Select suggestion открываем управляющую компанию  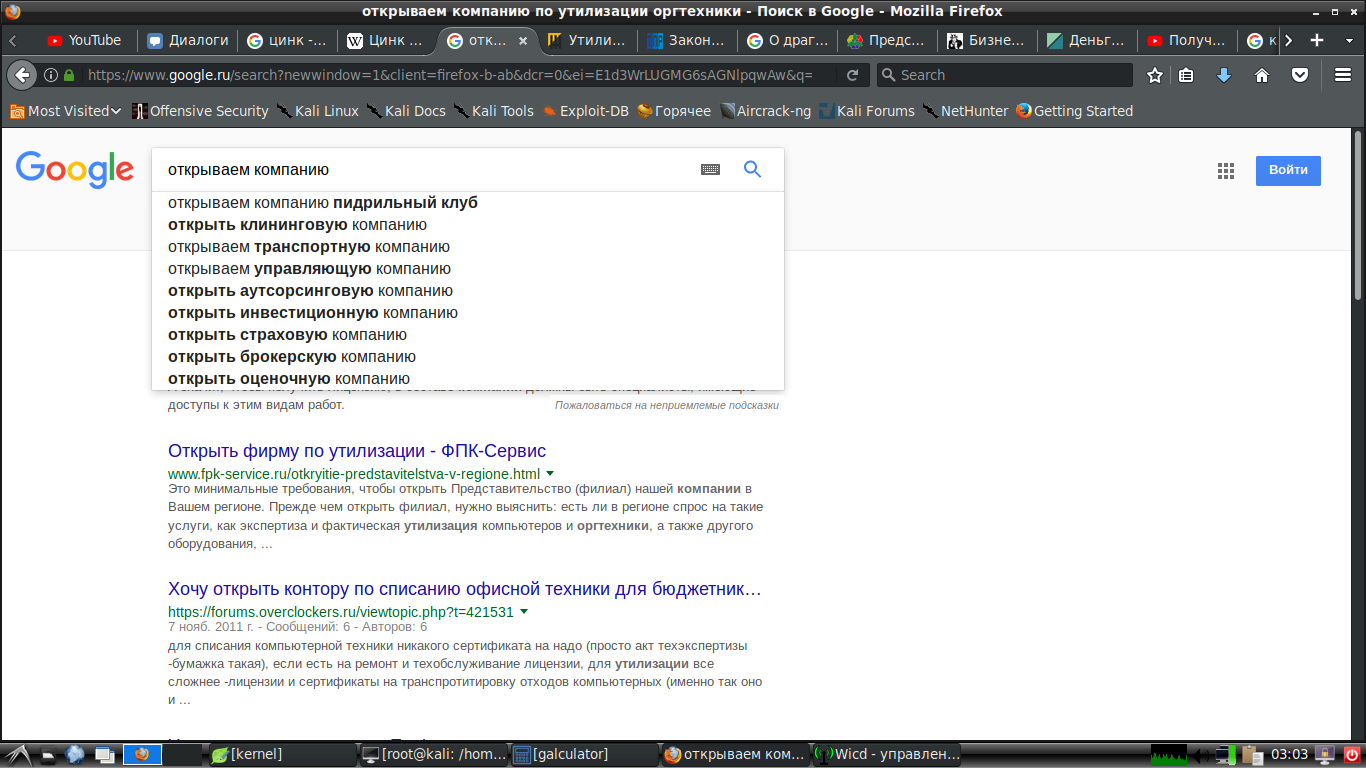coord(468,269)
